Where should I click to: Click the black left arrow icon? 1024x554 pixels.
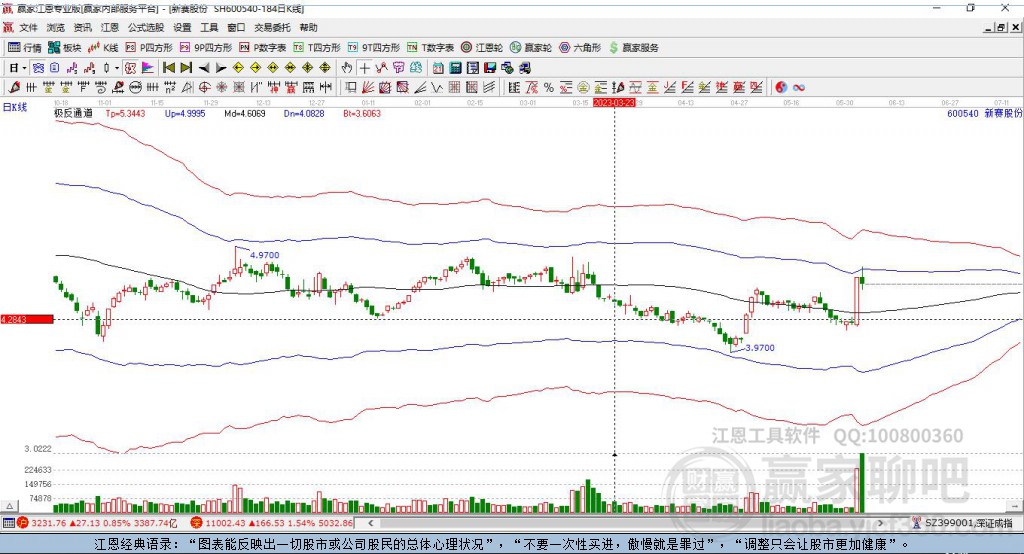pos(204,68)
